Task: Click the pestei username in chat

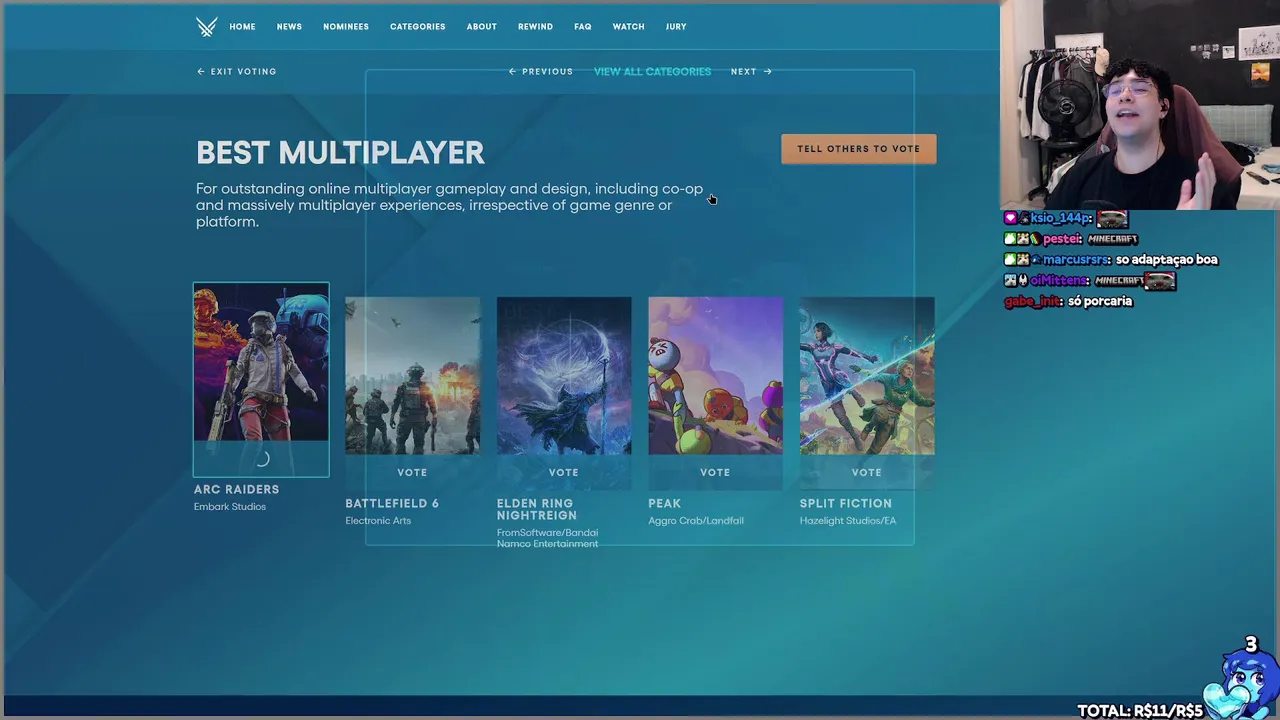Action: [1062, 239]
